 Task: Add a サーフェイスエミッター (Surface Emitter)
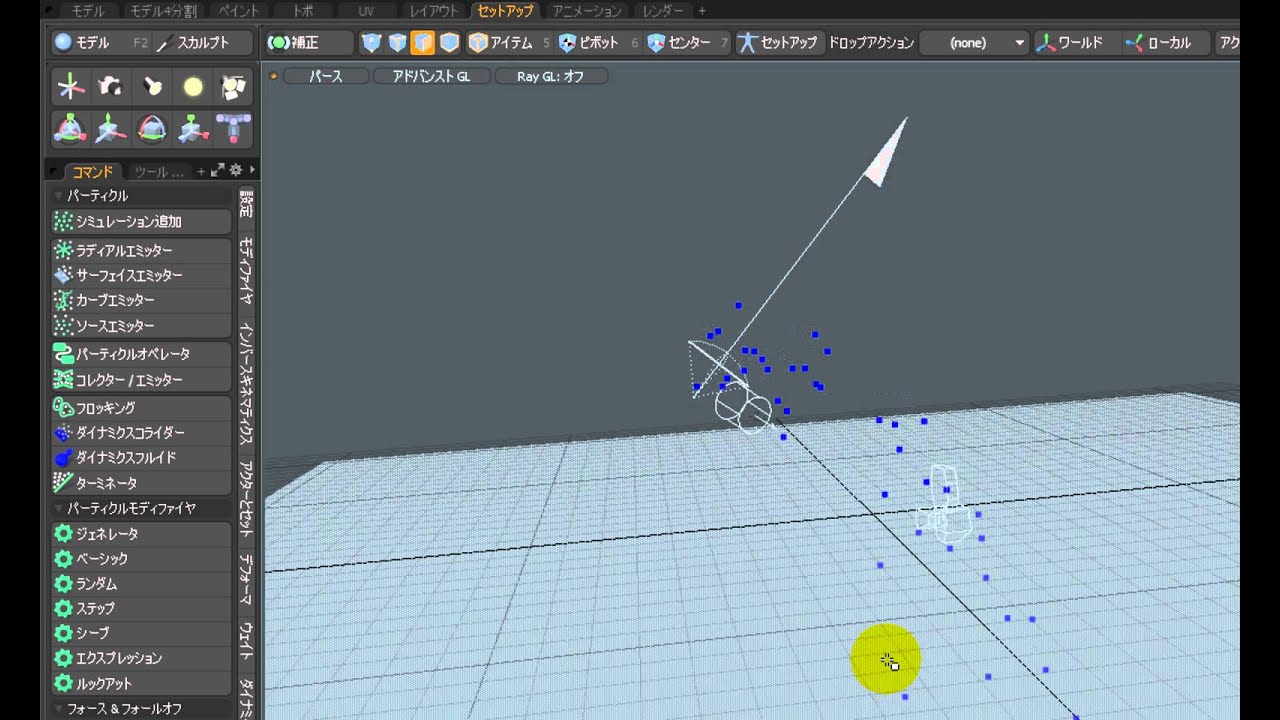coord(141,275)
